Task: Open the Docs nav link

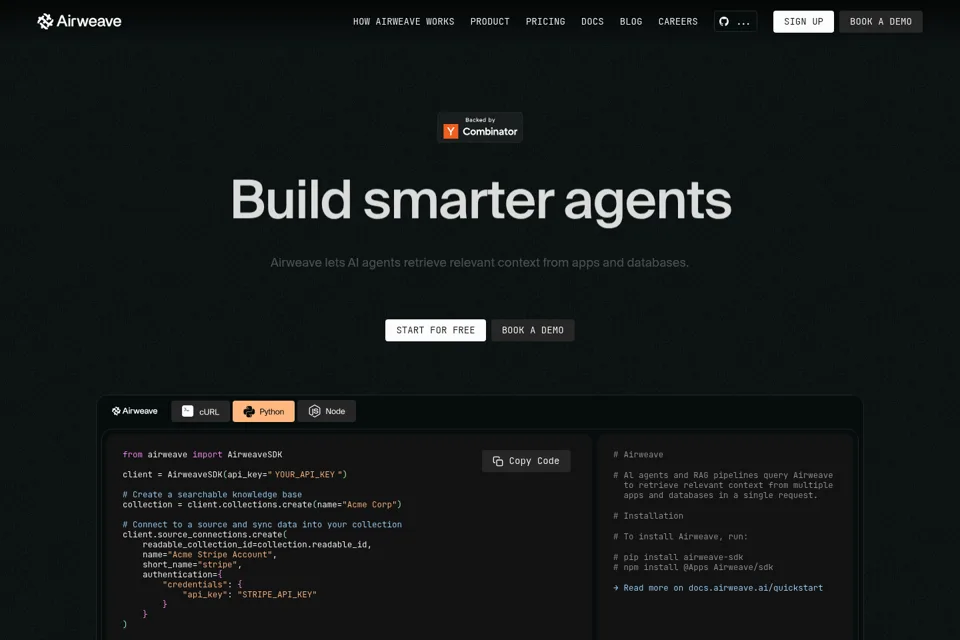Action: [x=592, y=21]
